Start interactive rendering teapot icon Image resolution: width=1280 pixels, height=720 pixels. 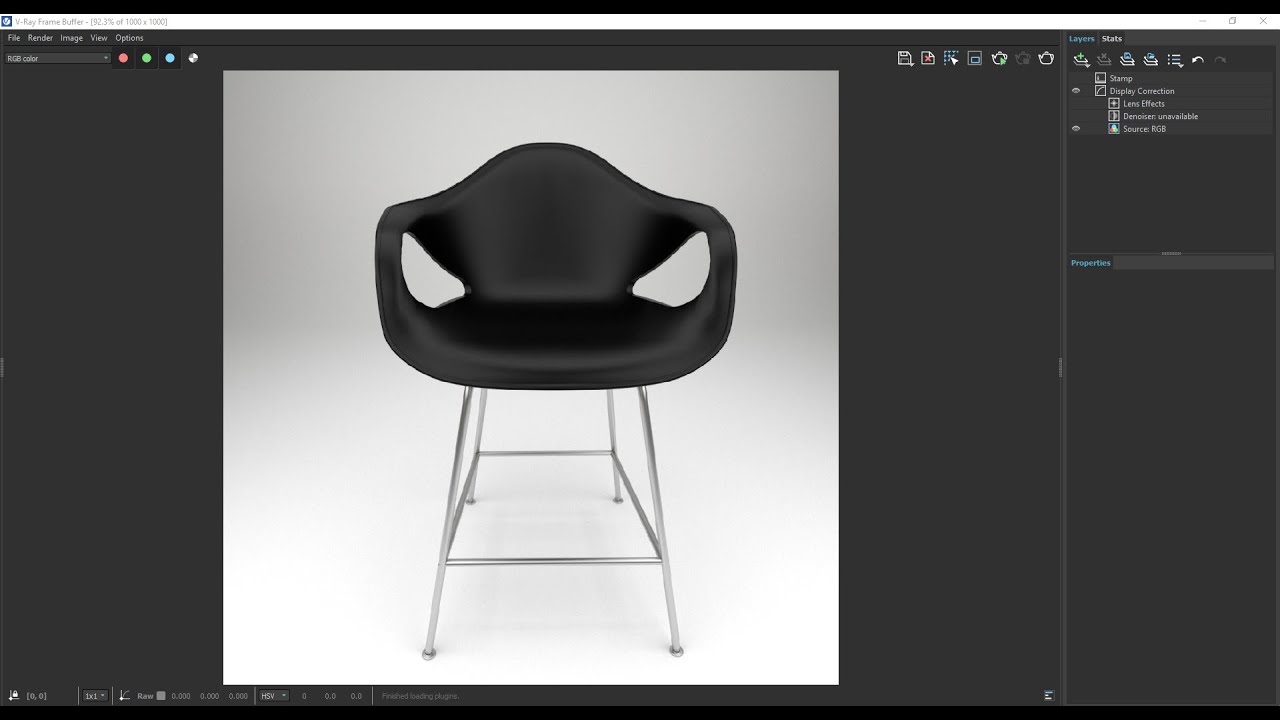(x=999, y=58)
